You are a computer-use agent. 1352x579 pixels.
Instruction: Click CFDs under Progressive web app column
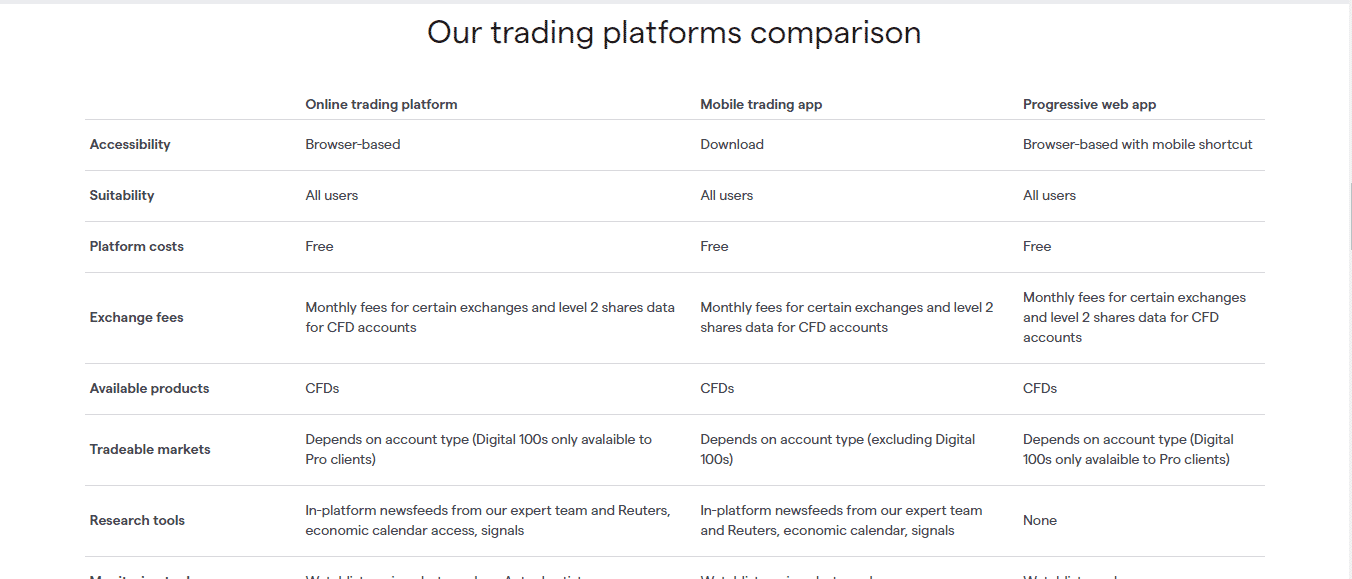[x=1040, y=388]
